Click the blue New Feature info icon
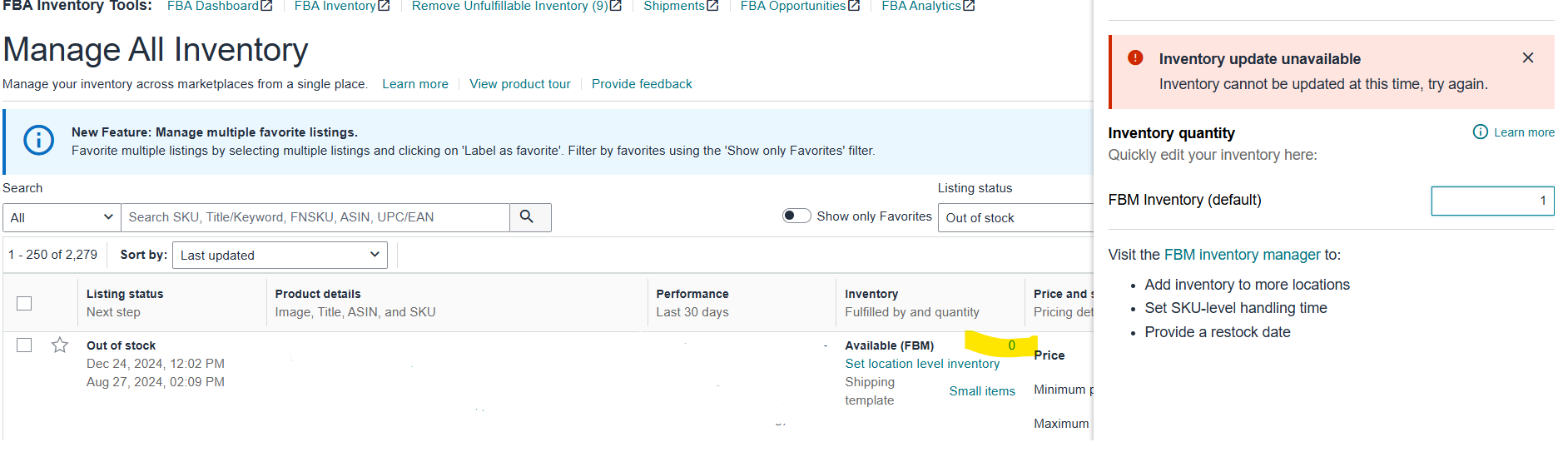This screenshot has height=462, width=1568. tap(39, 140)
